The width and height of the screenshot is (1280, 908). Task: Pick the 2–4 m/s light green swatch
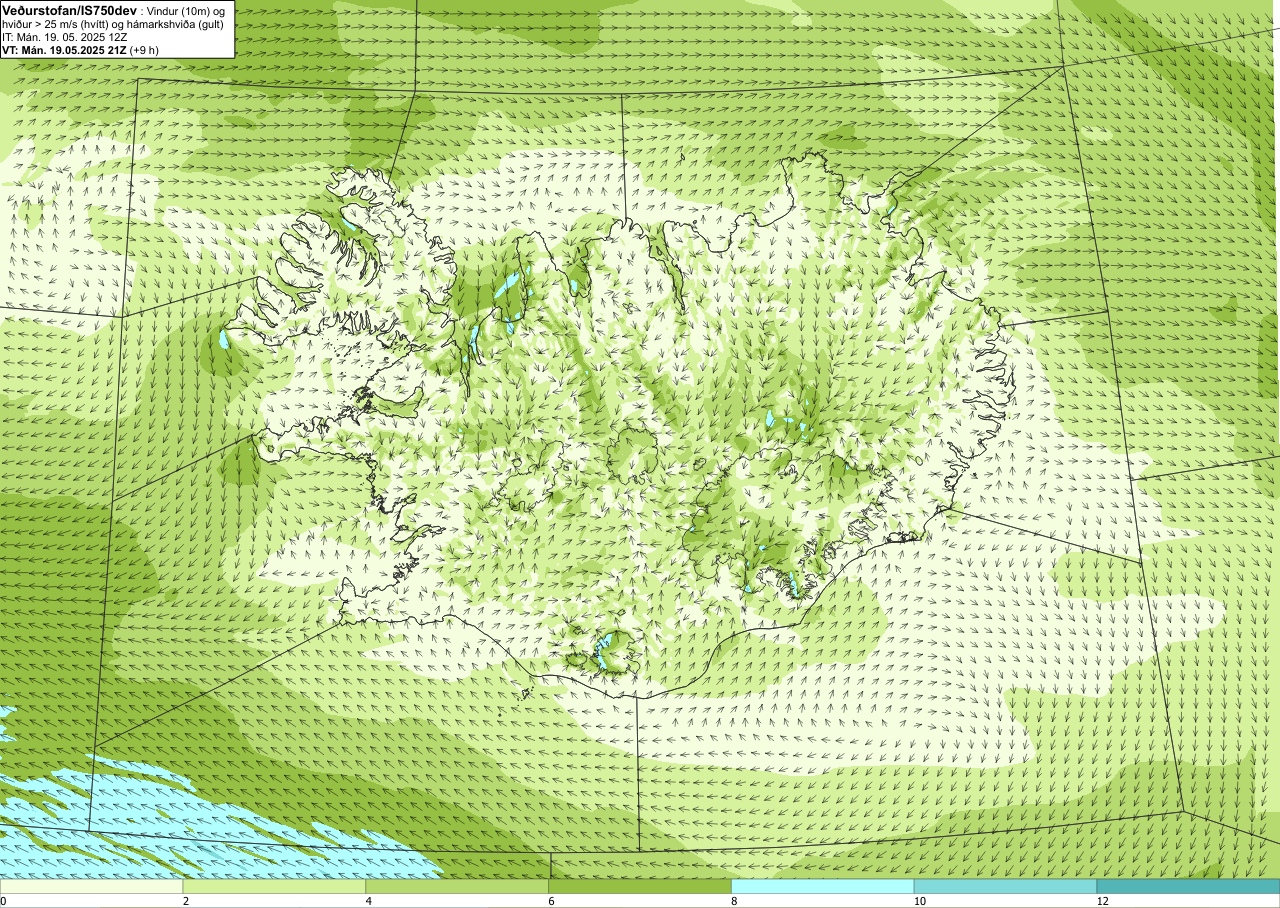(274, 886)
